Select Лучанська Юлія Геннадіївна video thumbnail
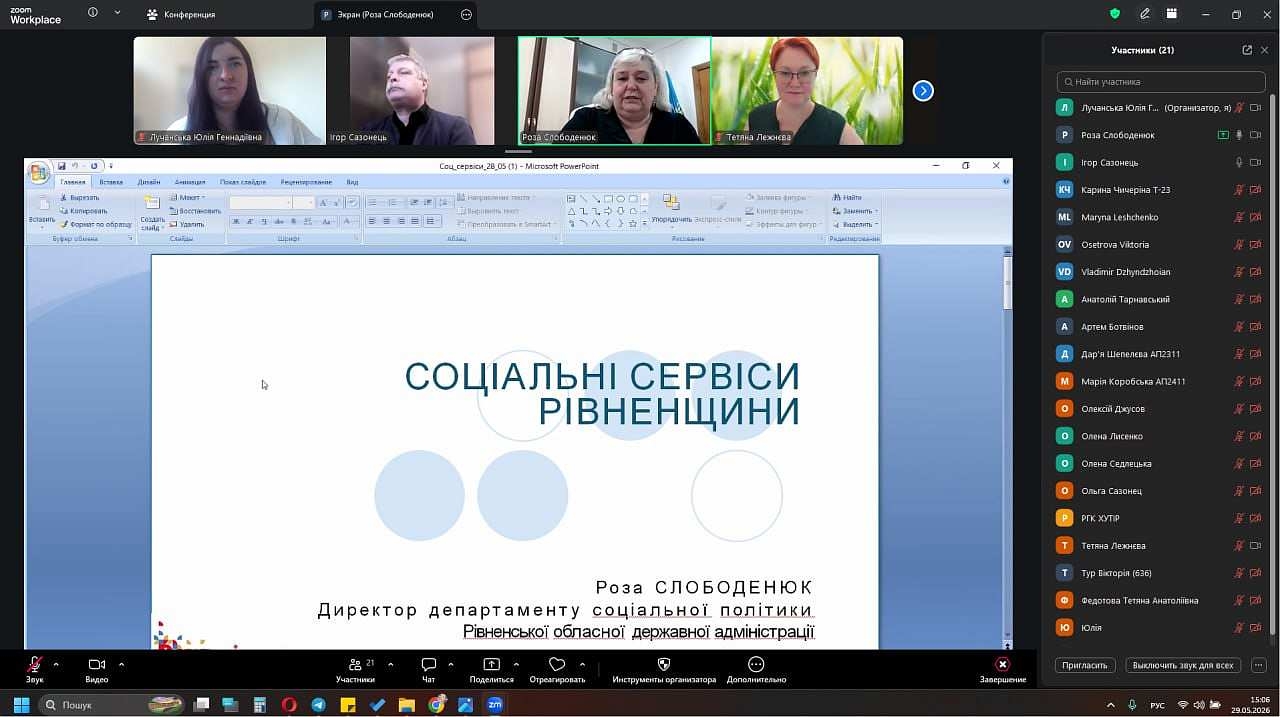 pos(230,91)
